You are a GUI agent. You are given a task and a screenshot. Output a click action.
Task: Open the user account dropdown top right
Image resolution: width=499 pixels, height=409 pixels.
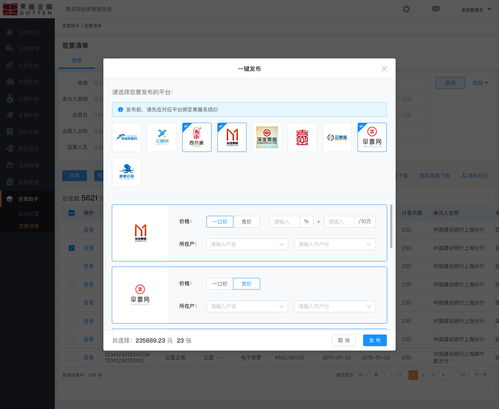(x=476, y=10)
